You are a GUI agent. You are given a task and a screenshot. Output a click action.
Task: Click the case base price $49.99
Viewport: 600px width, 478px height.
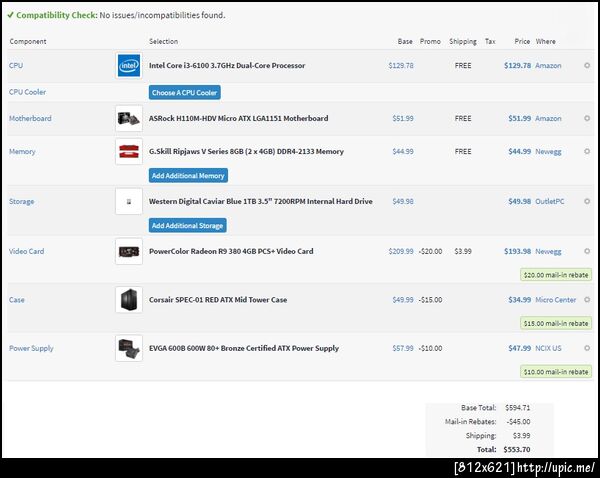click(x=403, y=300)
